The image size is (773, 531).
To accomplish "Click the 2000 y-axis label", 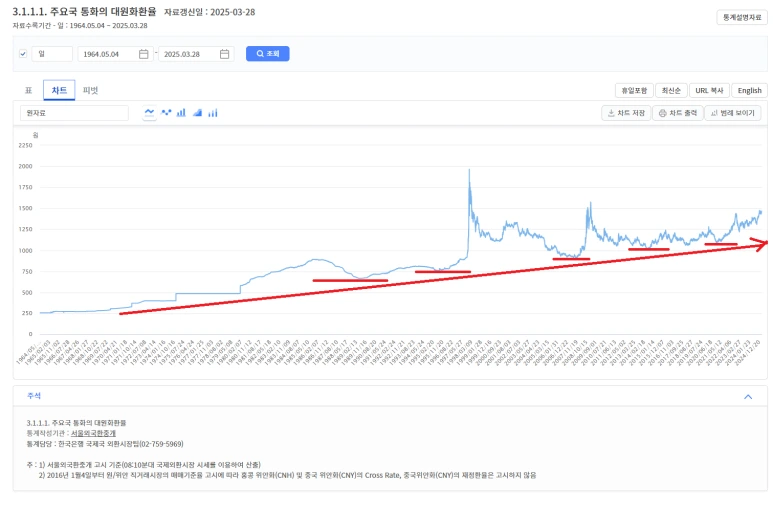I will (25, 166).
